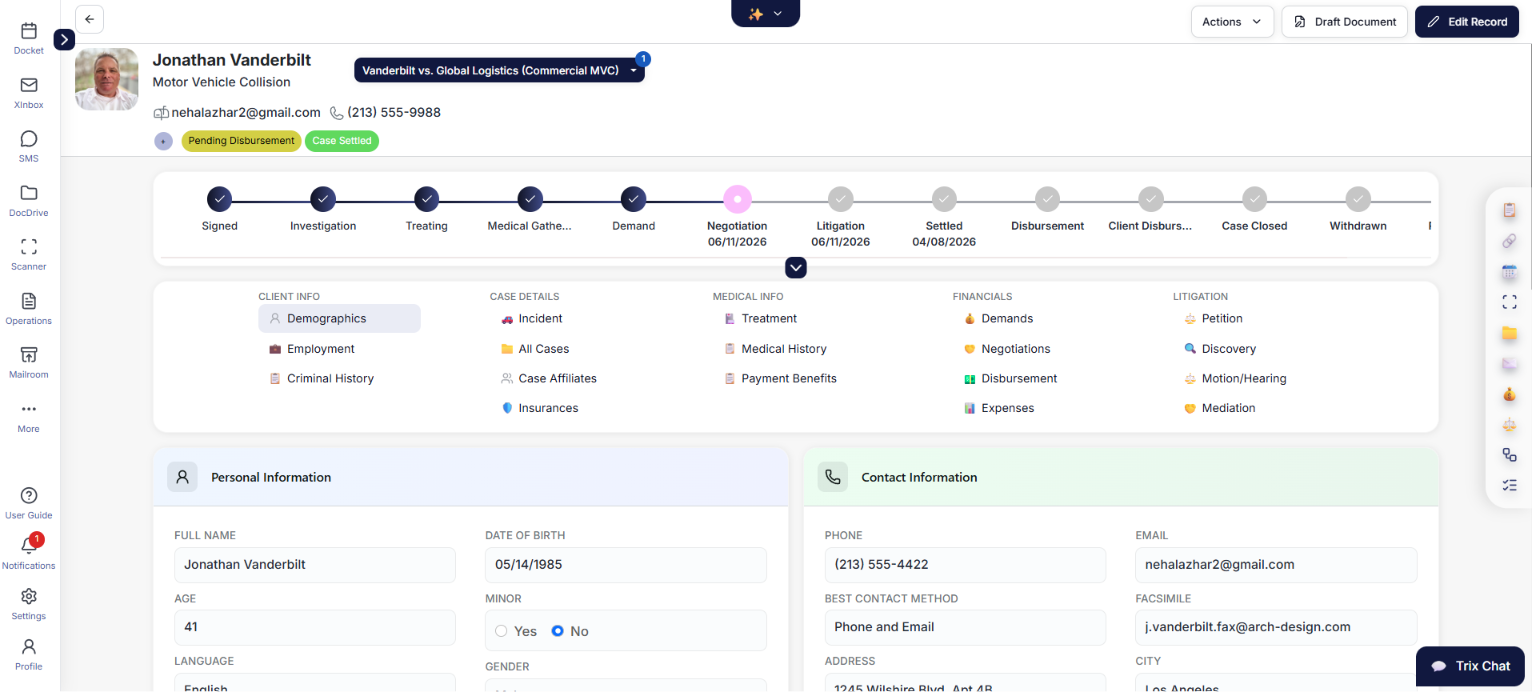Click the phone icon beside (213) 555-9988

pos(337,113)
